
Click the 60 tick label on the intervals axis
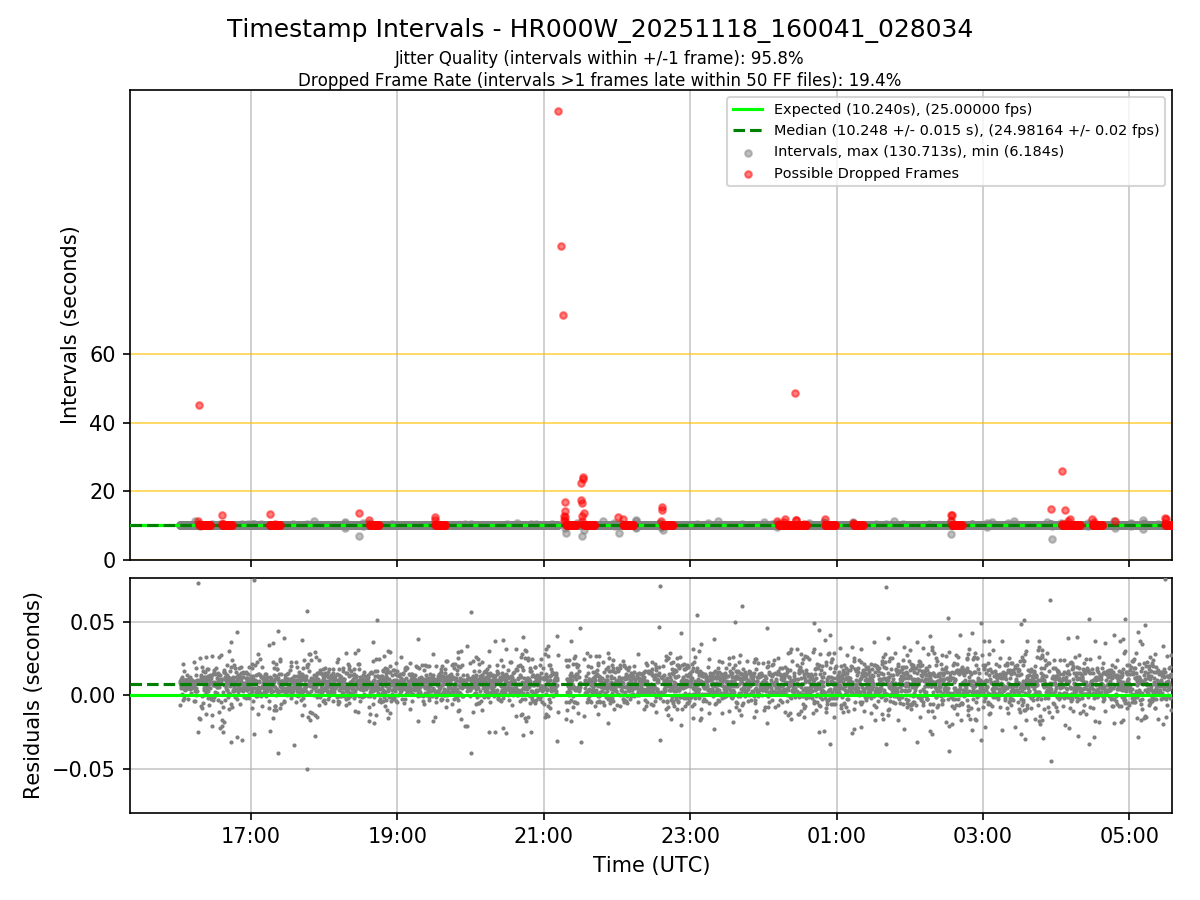[x=104, y=355]
